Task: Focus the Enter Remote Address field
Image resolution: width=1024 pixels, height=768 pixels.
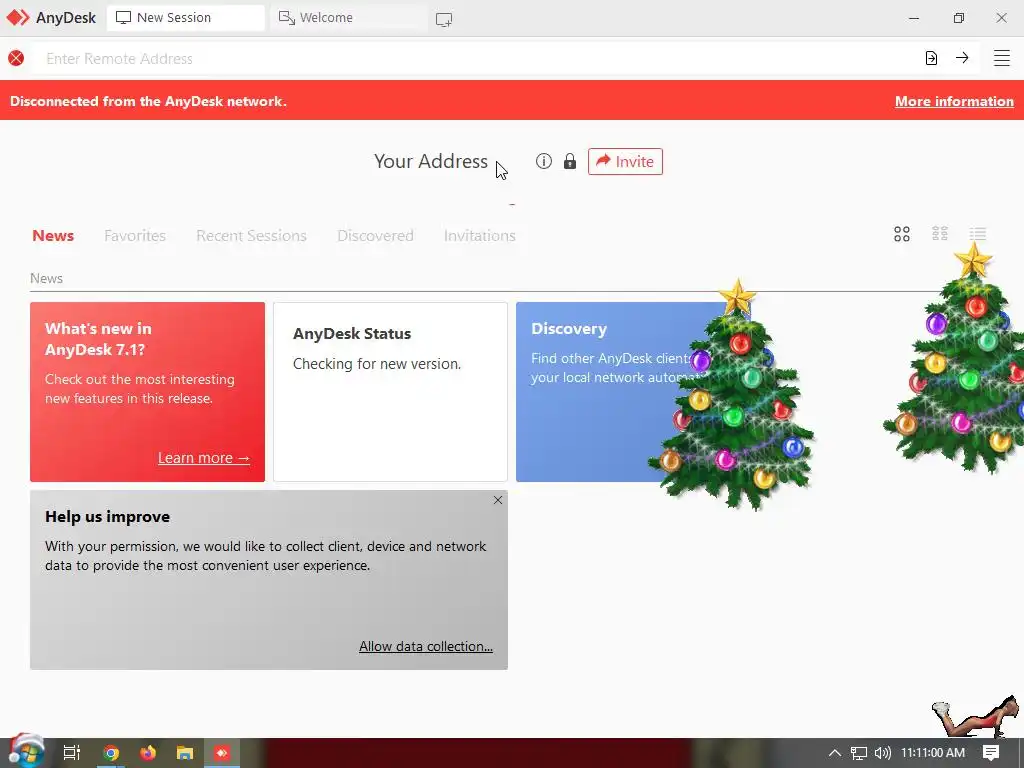Action: (x=473, y=59)
